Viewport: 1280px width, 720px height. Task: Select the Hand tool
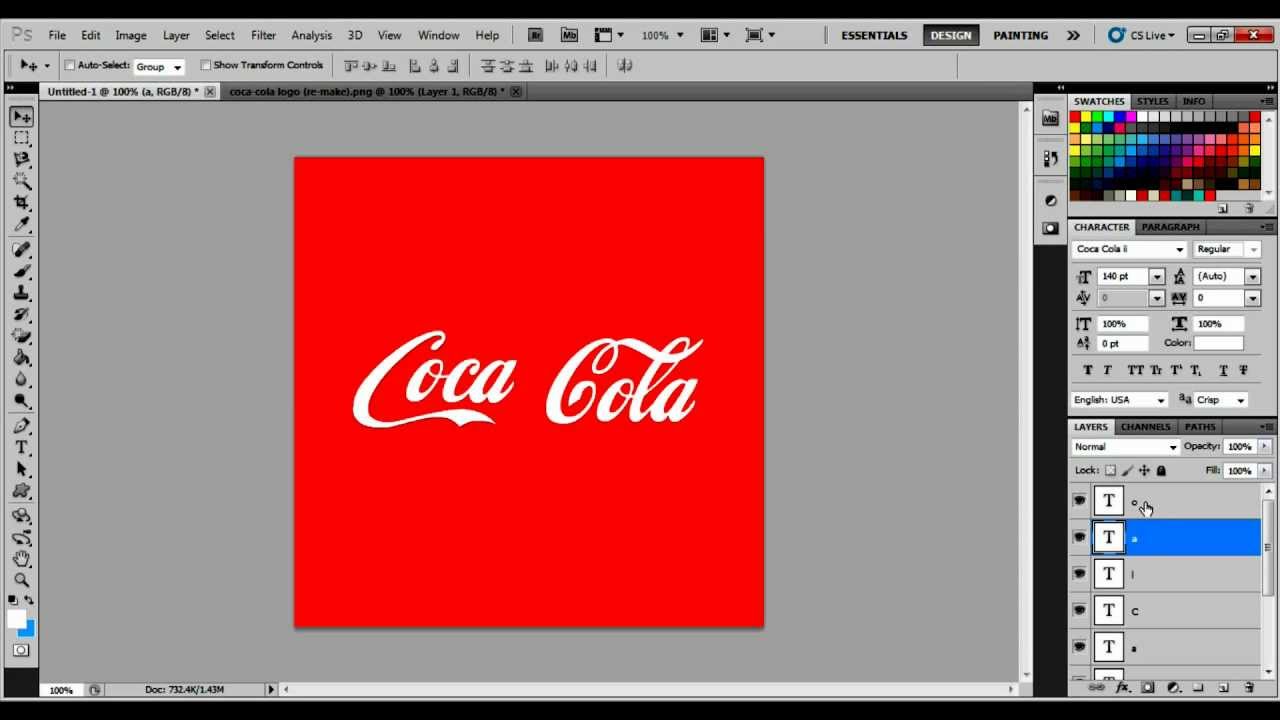pyautogui.click(x=22, y=559)
